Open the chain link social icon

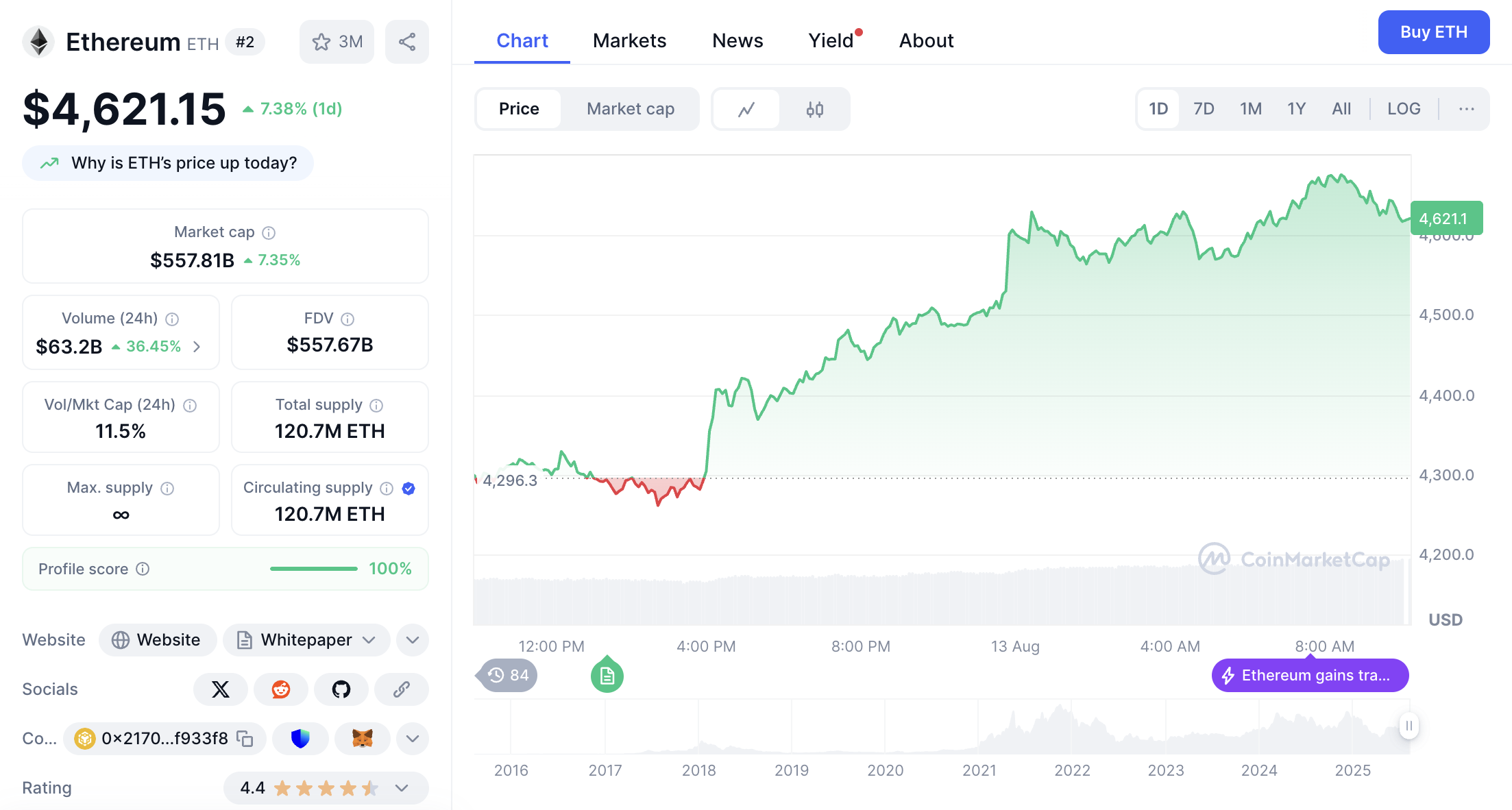402,689
